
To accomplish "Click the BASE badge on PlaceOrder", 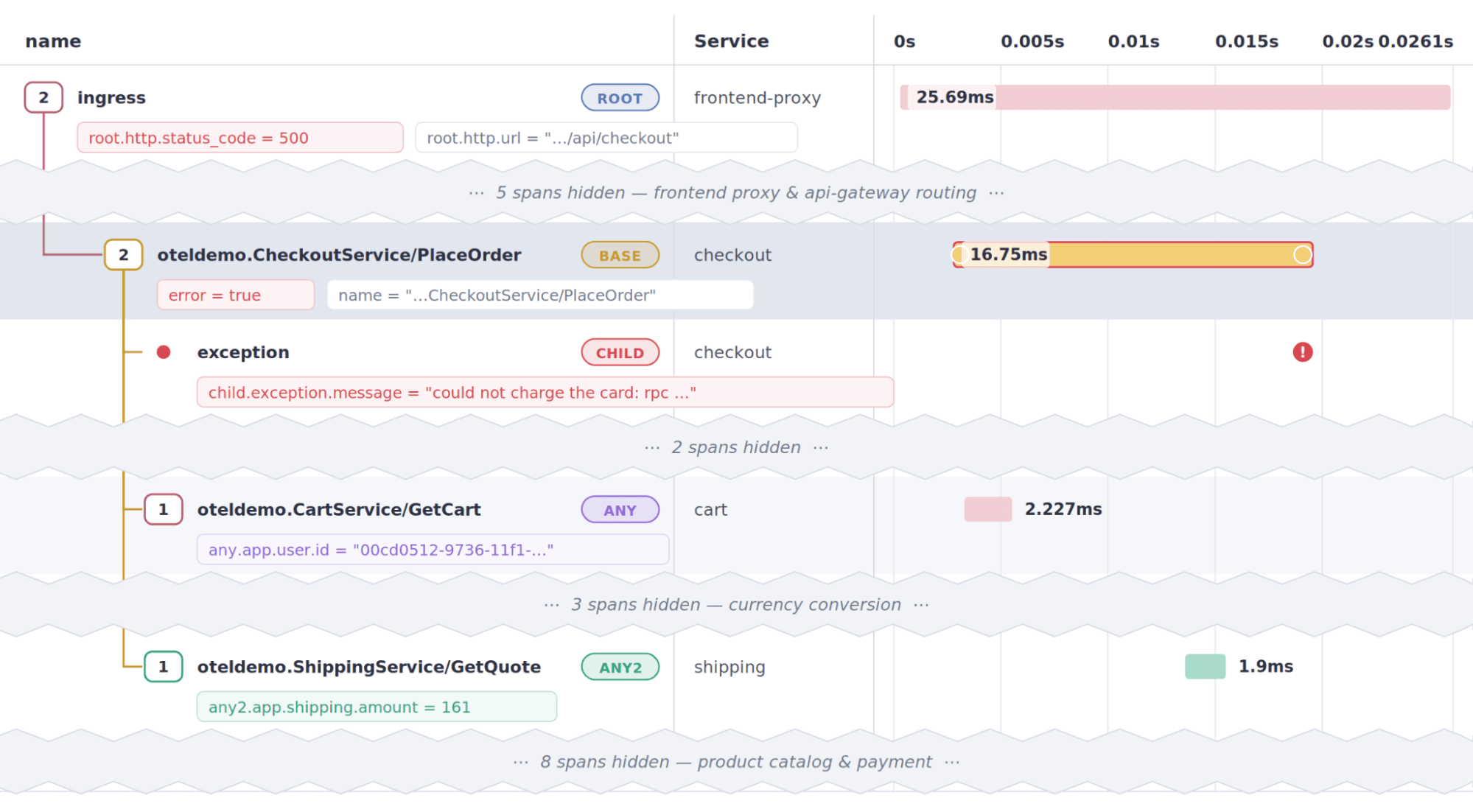I will 620,255.
